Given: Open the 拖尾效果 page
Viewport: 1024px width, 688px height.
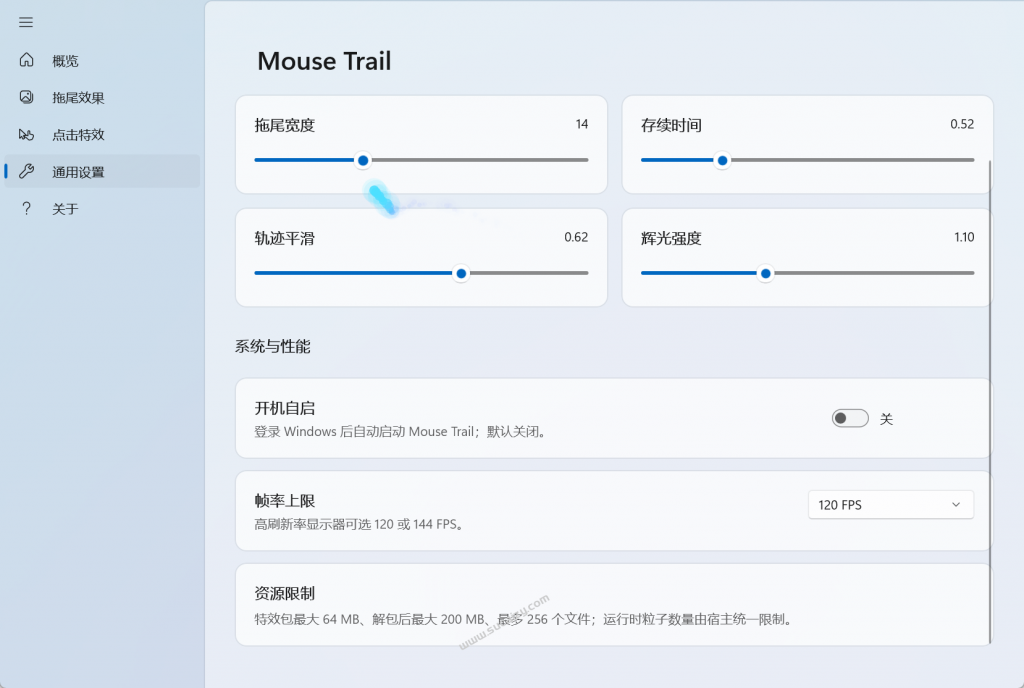Looking at the screenshot, I should (x=102, y=97).
